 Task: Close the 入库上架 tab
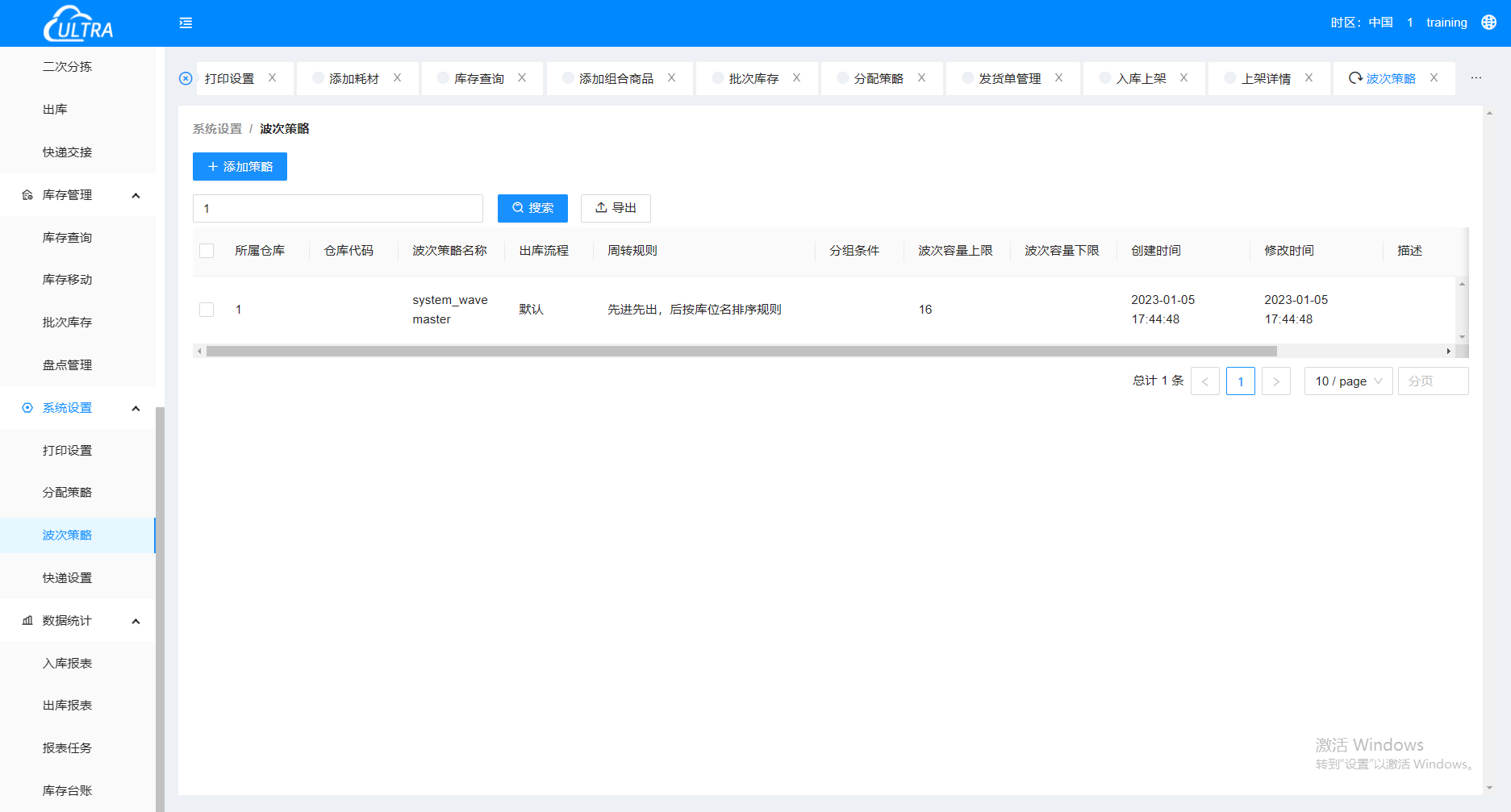coord(1184,78)
